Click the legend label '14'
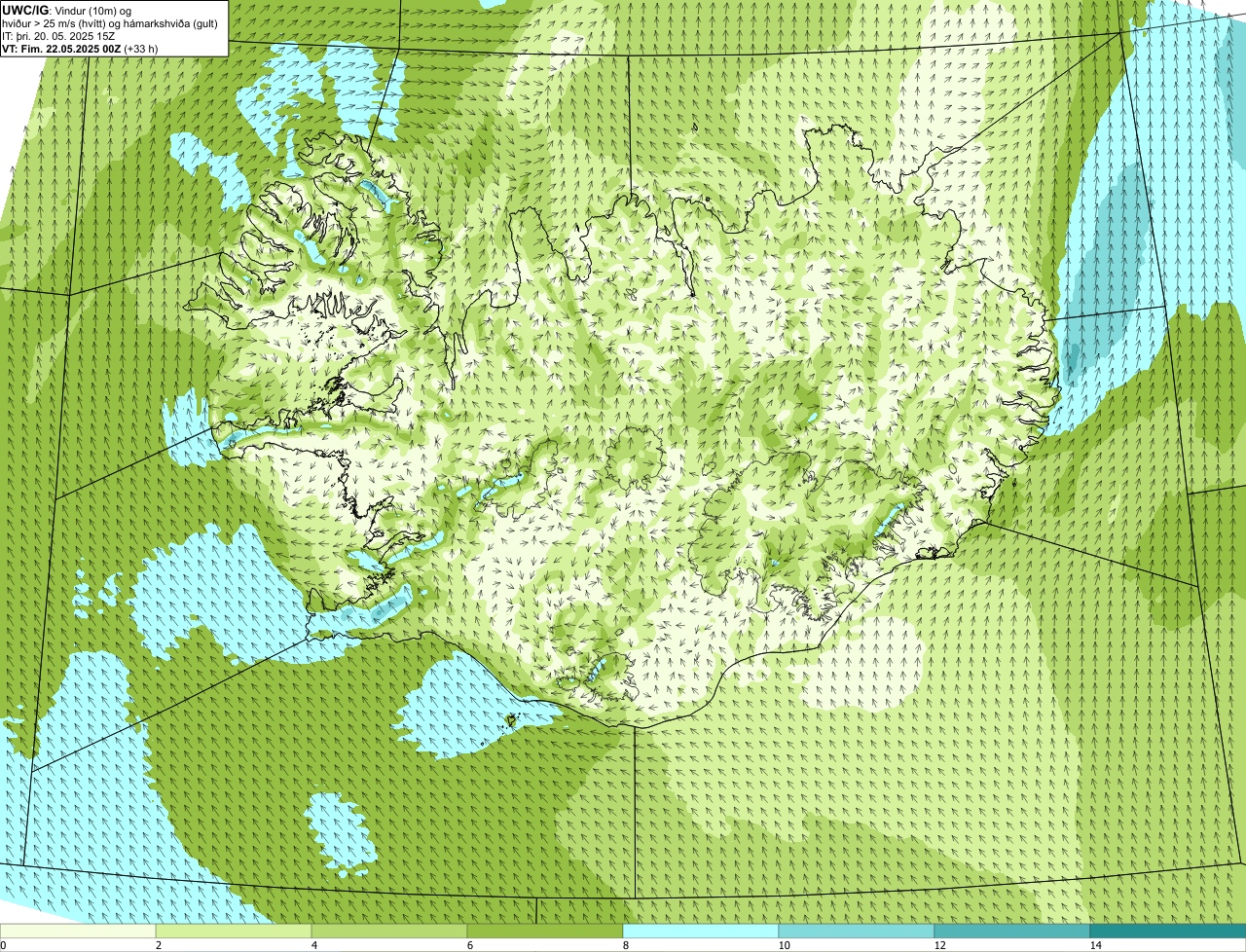 (1095, 945)
